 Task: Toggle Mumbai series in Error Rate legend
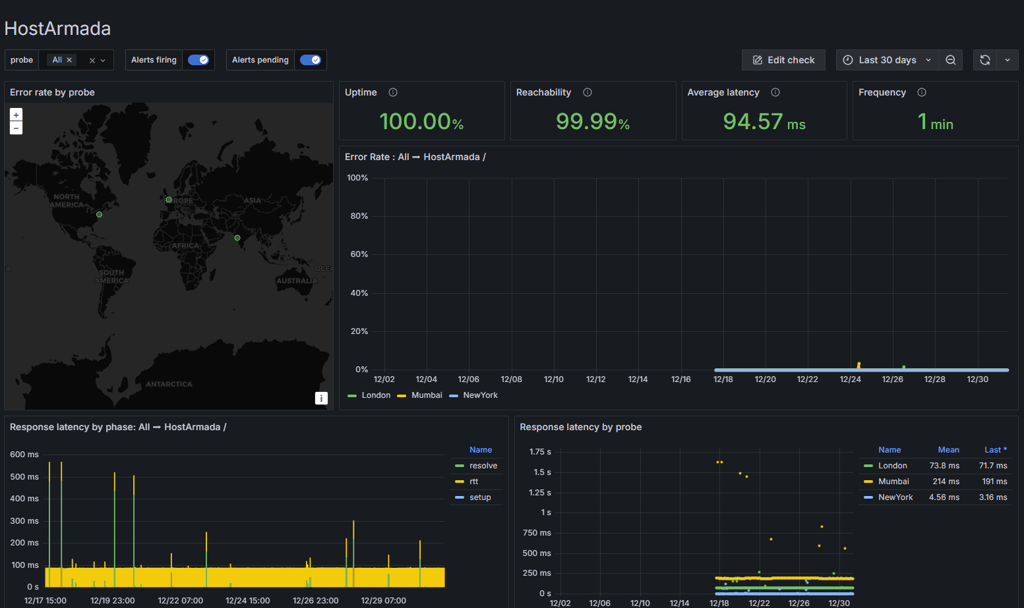[426, 395]
